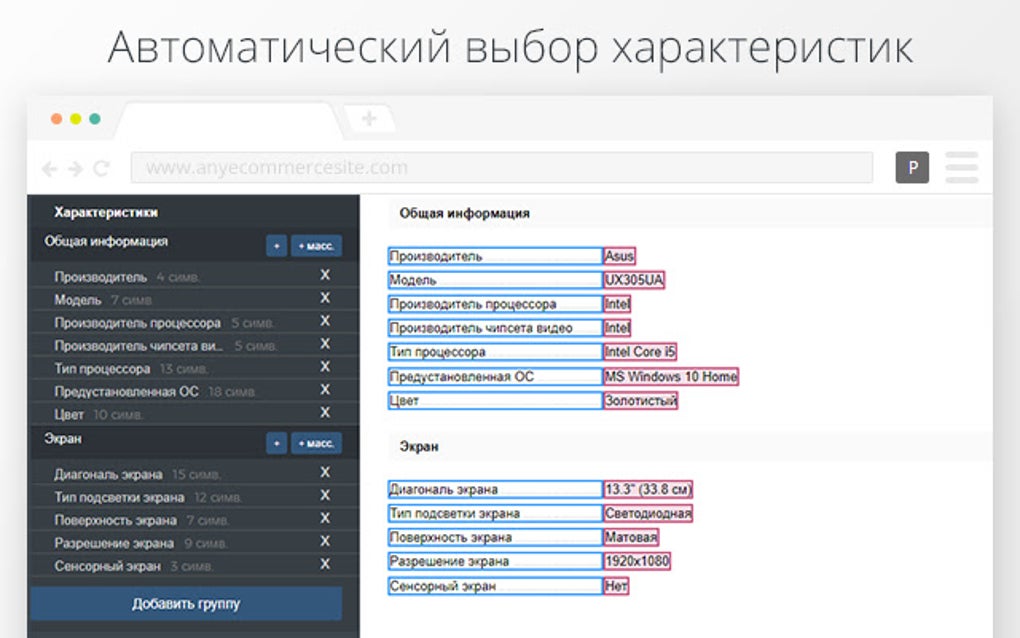Screen dimensions: 1020x638
Task: Remove Сенсорный экран row with X
Action: tap(325, 565)
